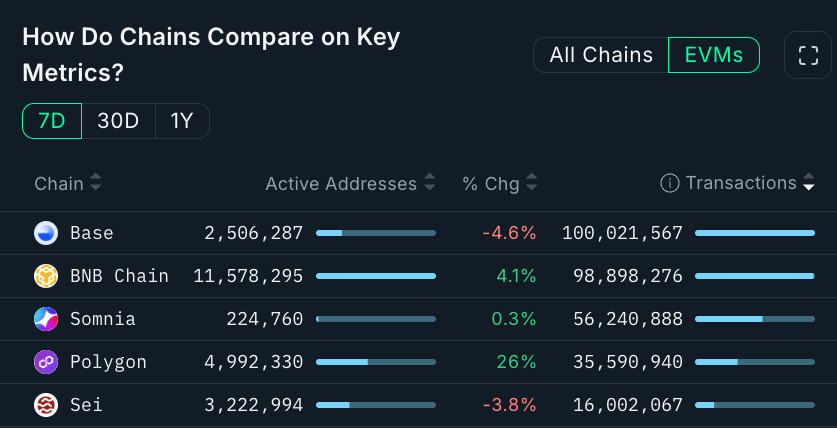This screenshot has height=428, width=837.
Task: Open the fullscreen expand view icon
Action: point(807,56)
